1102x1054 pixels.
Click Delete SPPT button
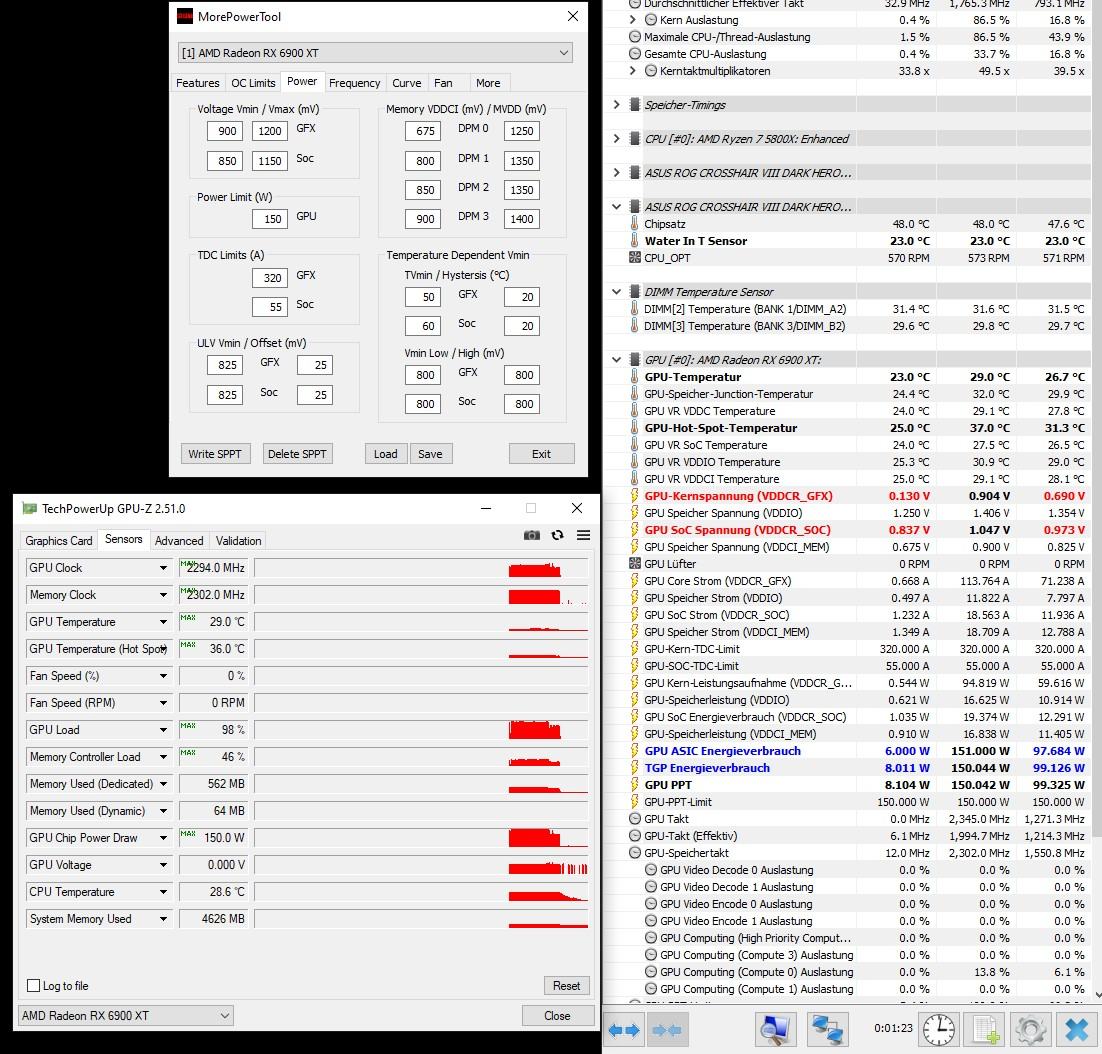[297, 454]
